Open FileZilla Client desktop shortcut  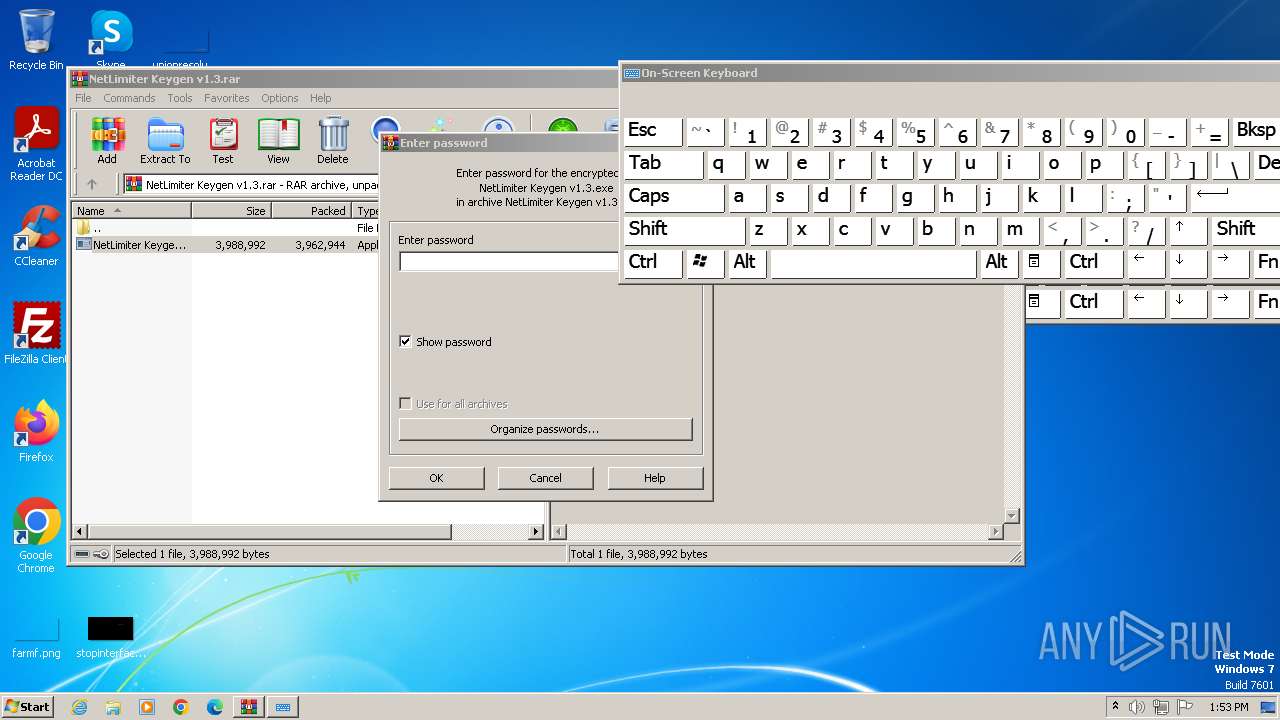36,334
